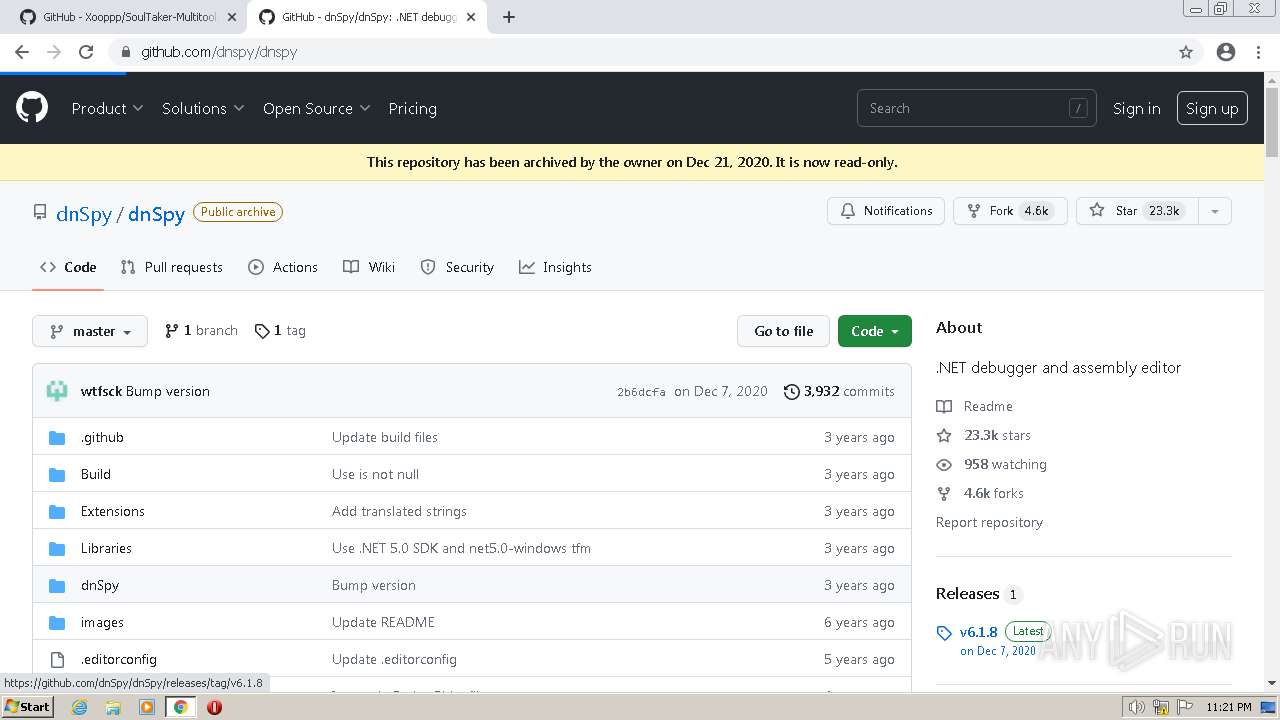Click the watching eye icon
This screenshot has height=720, width=1280.
tap(944, 464)
